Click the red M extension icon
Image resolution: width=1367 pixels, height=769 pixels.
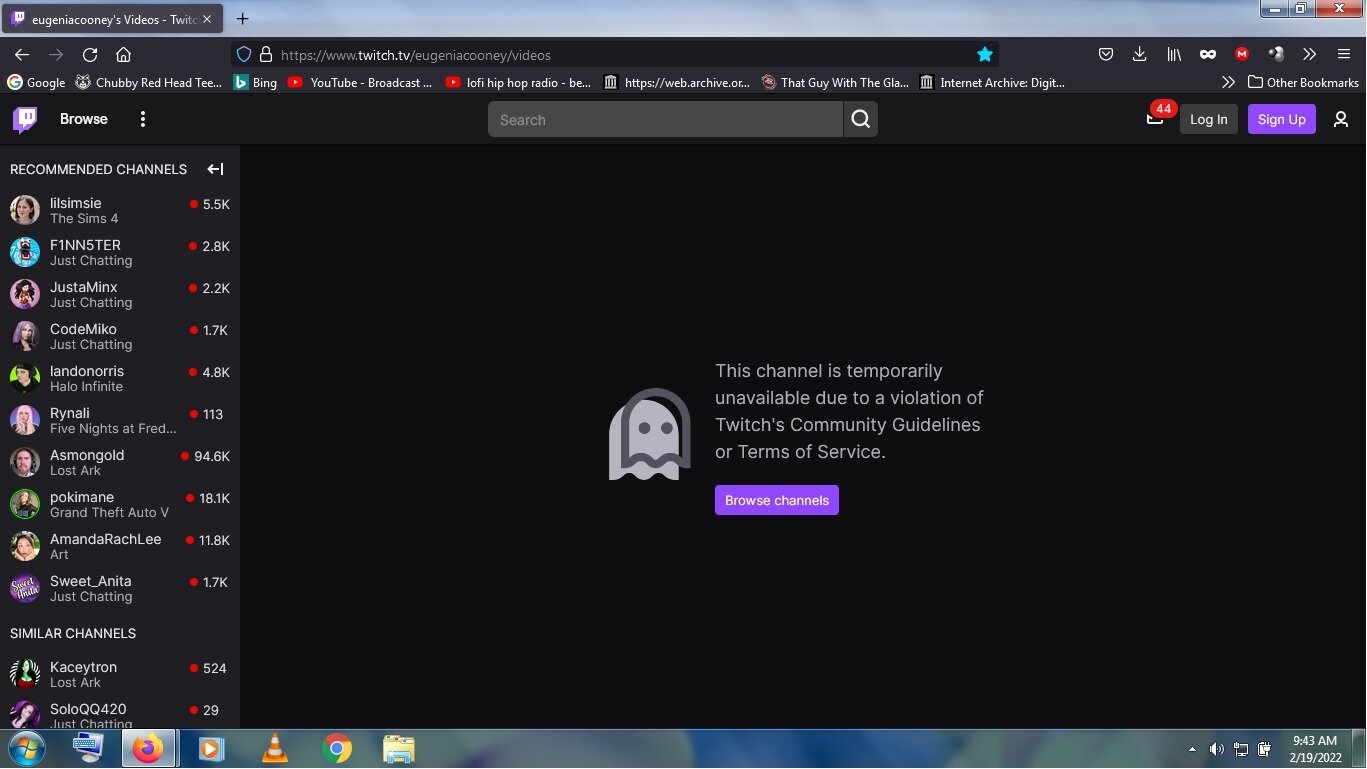[x=1241, y=55]
